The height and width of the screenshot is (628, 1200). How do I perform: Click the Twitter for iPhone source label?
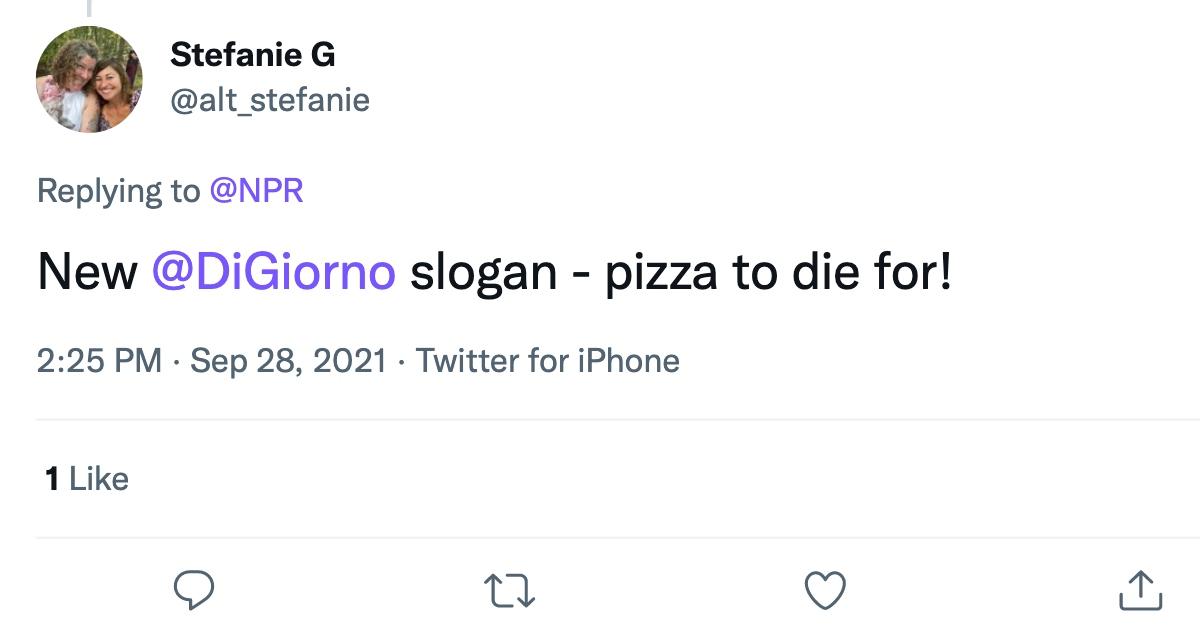click(x=547, y=360)
